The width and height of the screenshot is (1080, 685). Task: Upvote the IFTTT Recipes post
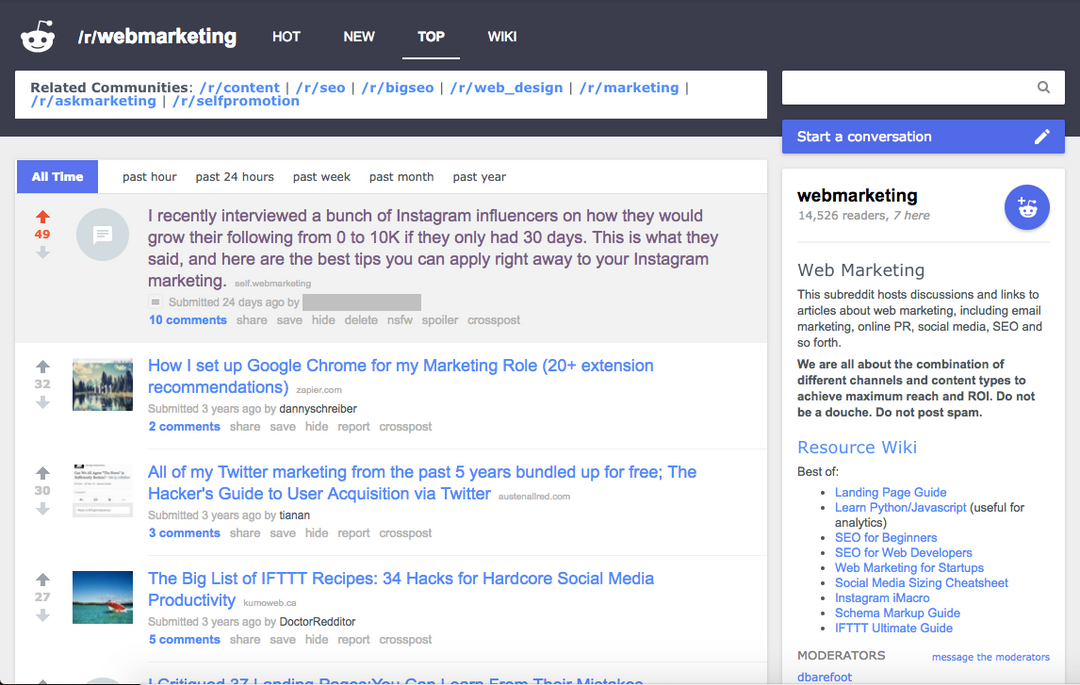click(43, 579)
